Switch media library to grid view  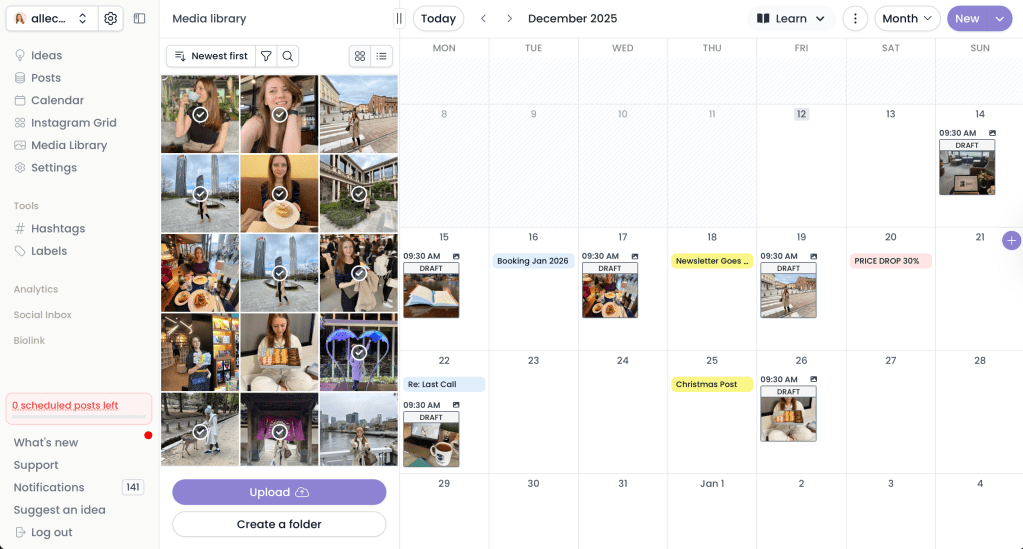pyautogui.click(x=360, y=56)
